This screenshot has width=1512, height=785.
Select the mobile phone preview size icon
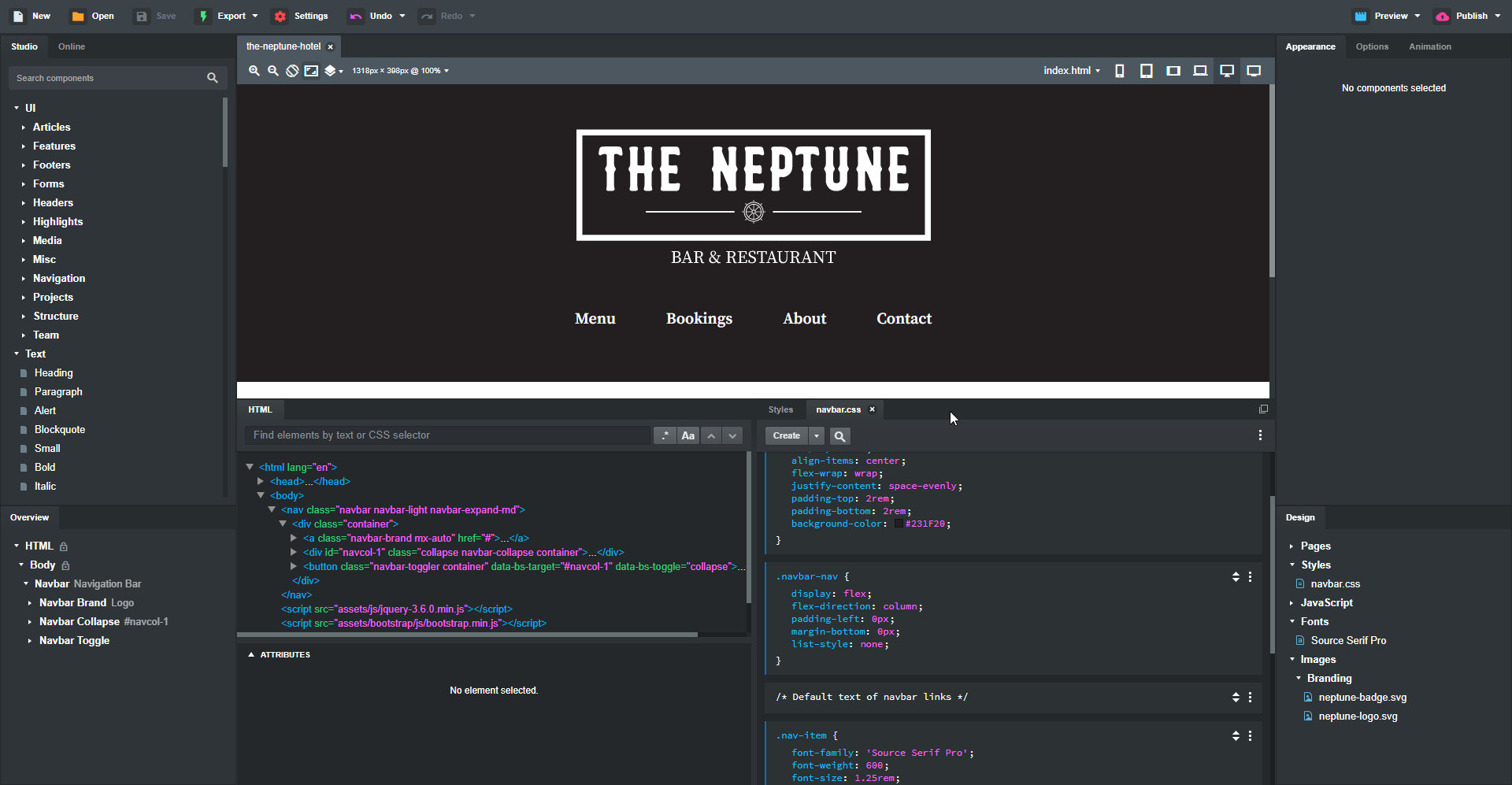pyautogui.click(x=1119, y=71)
